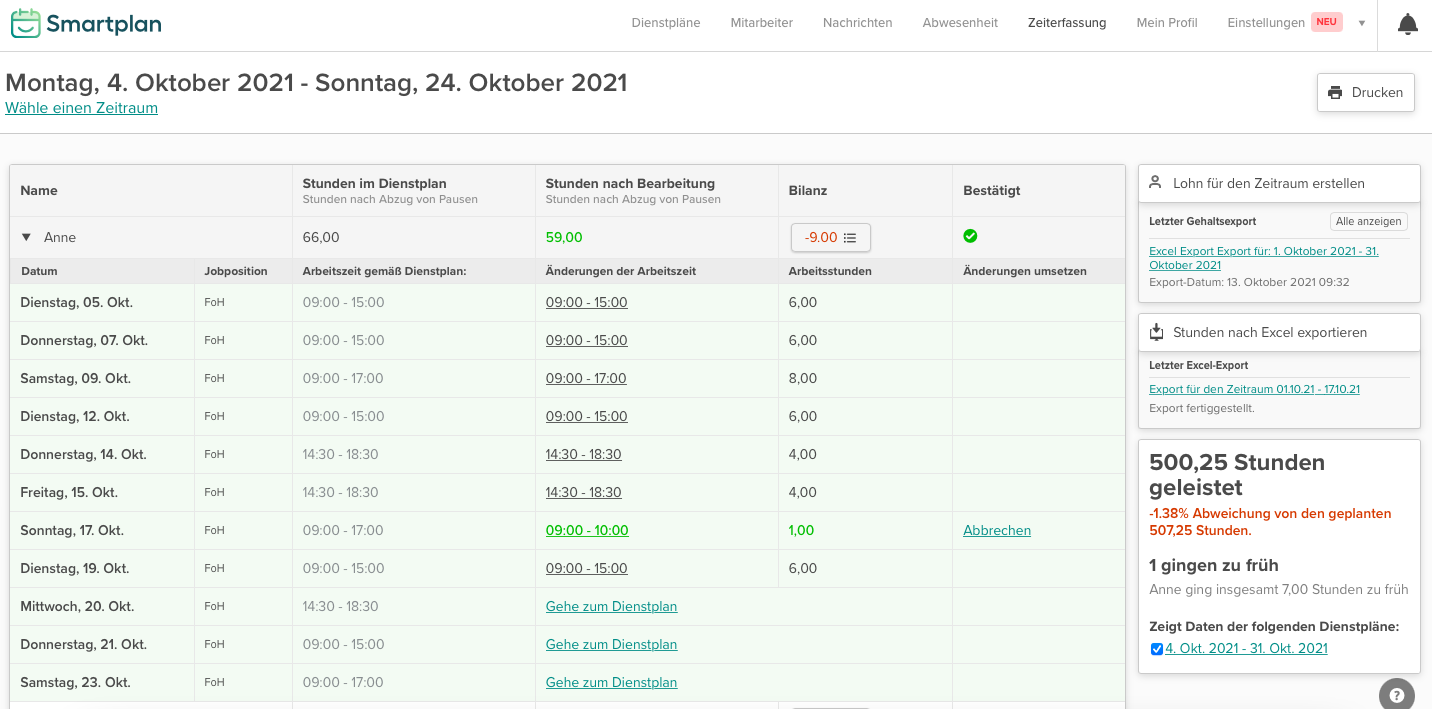The height and width of the screenshot is (709, 1432).
Task: Open the Mitarbeiter menu
Action: [762, 23]
